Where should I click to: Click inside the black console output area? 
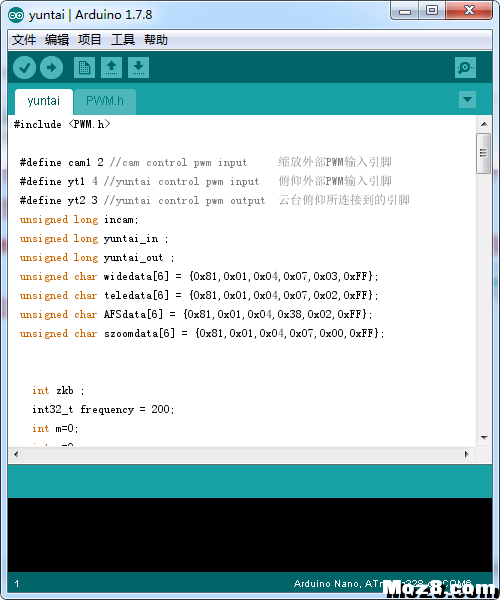point(250,535)
